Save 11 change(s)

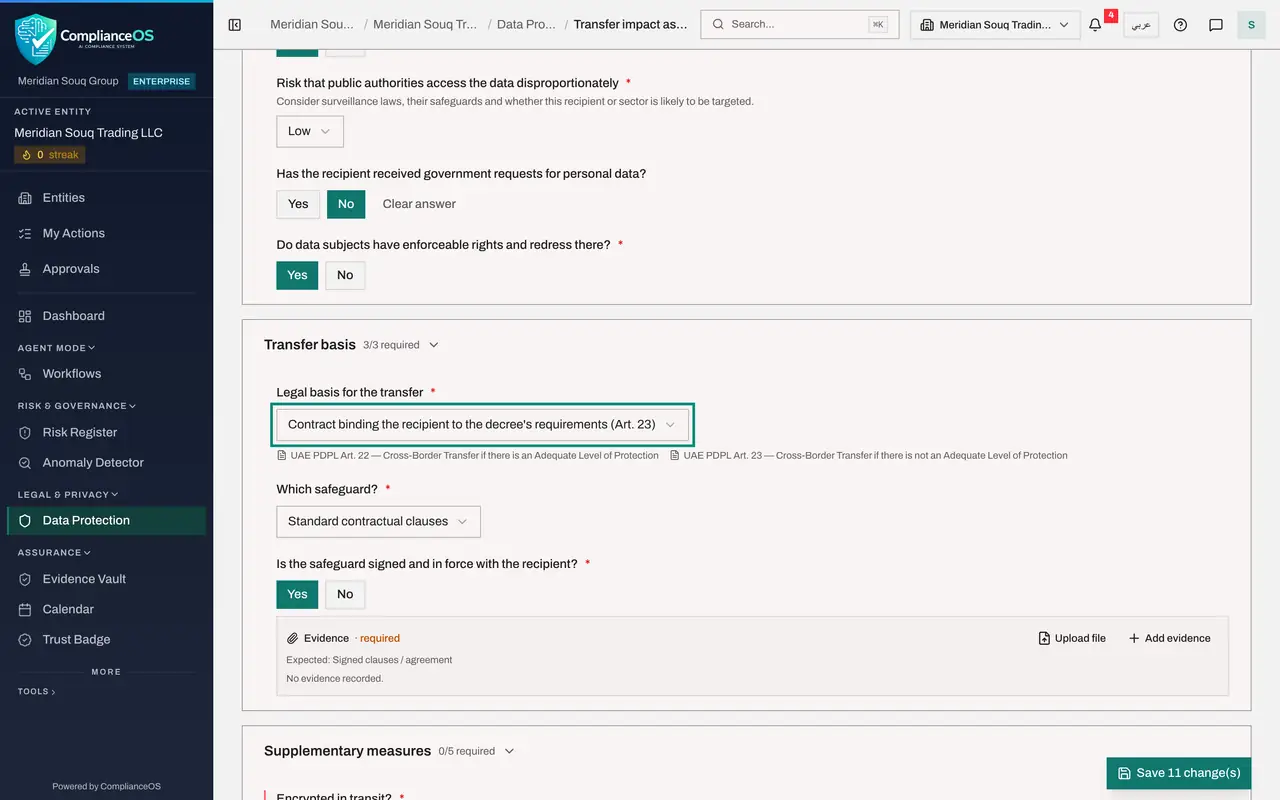pyautogui.click(x=1179, y=773)
